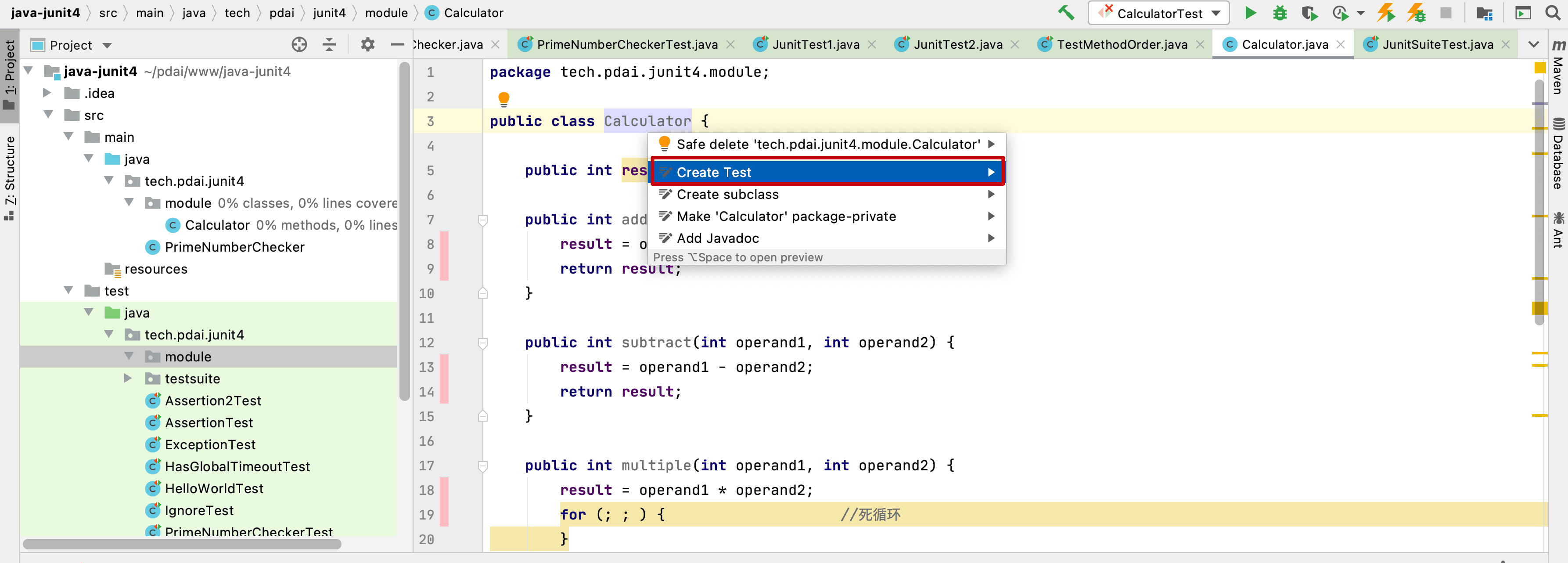The image size is (1568, 563).
Task: Click the Build project hammer icon
Action: (1065, 13)
